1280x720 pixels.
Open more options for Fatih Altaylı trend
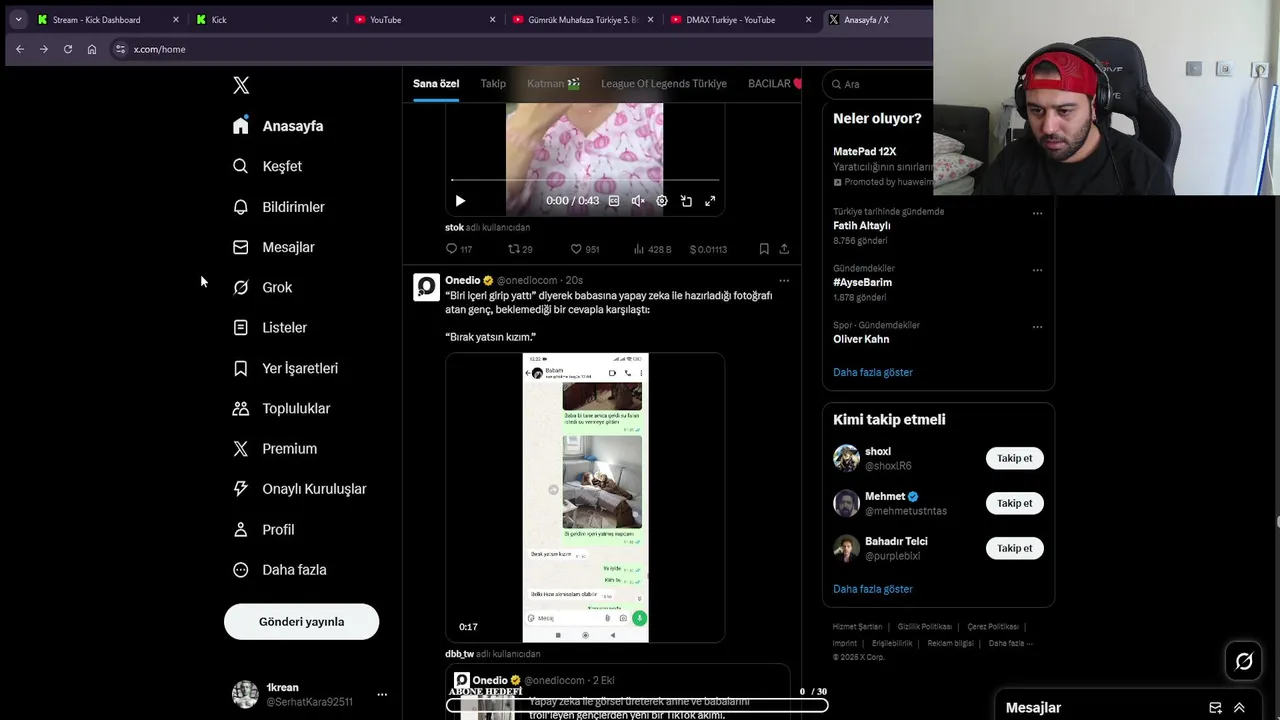(1037, 213)
